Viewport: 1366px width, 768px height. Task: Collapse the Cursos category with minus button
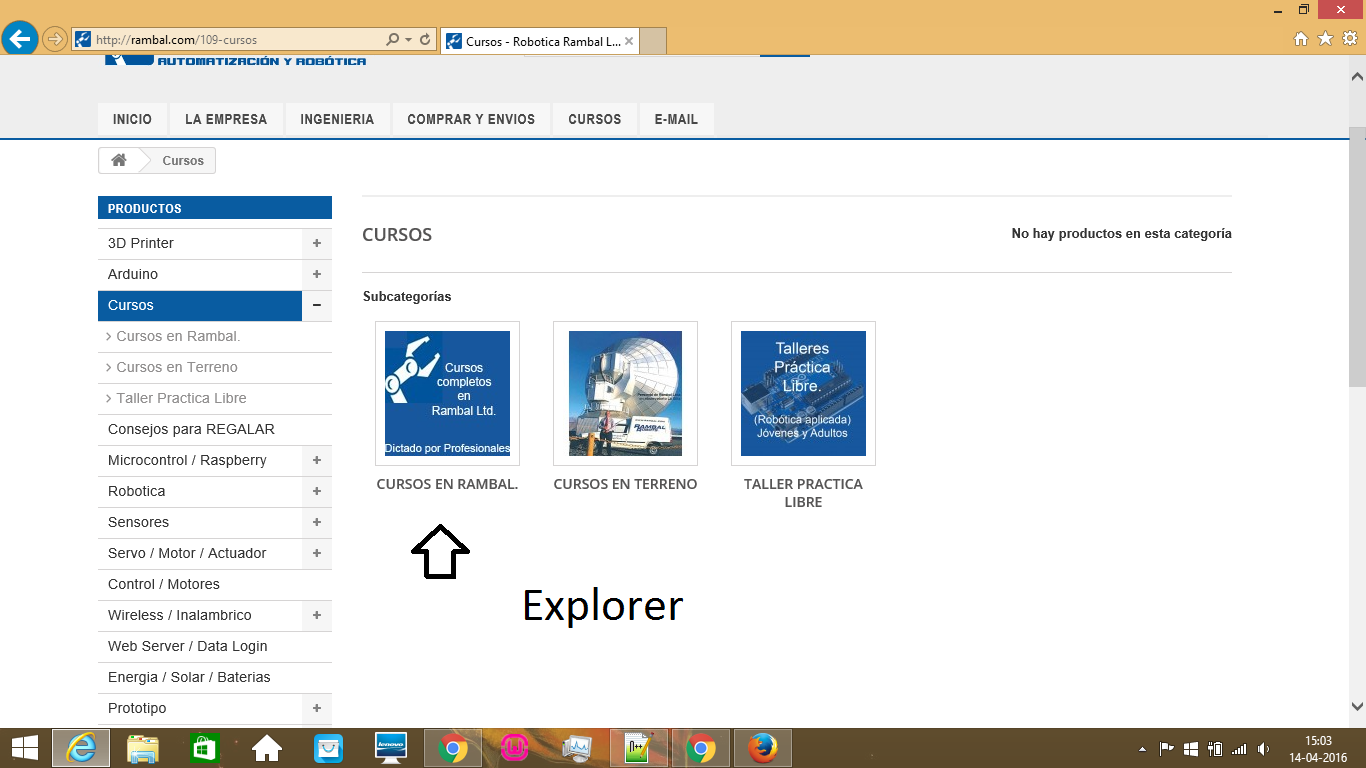pos(316,305)
